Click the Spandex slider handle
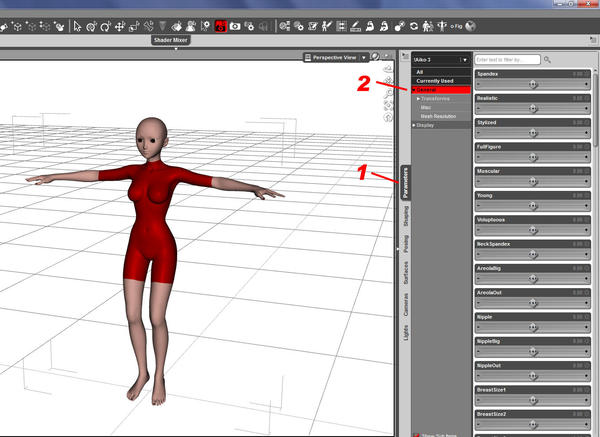This screenshot has width=600, height=437. [533, 84]
